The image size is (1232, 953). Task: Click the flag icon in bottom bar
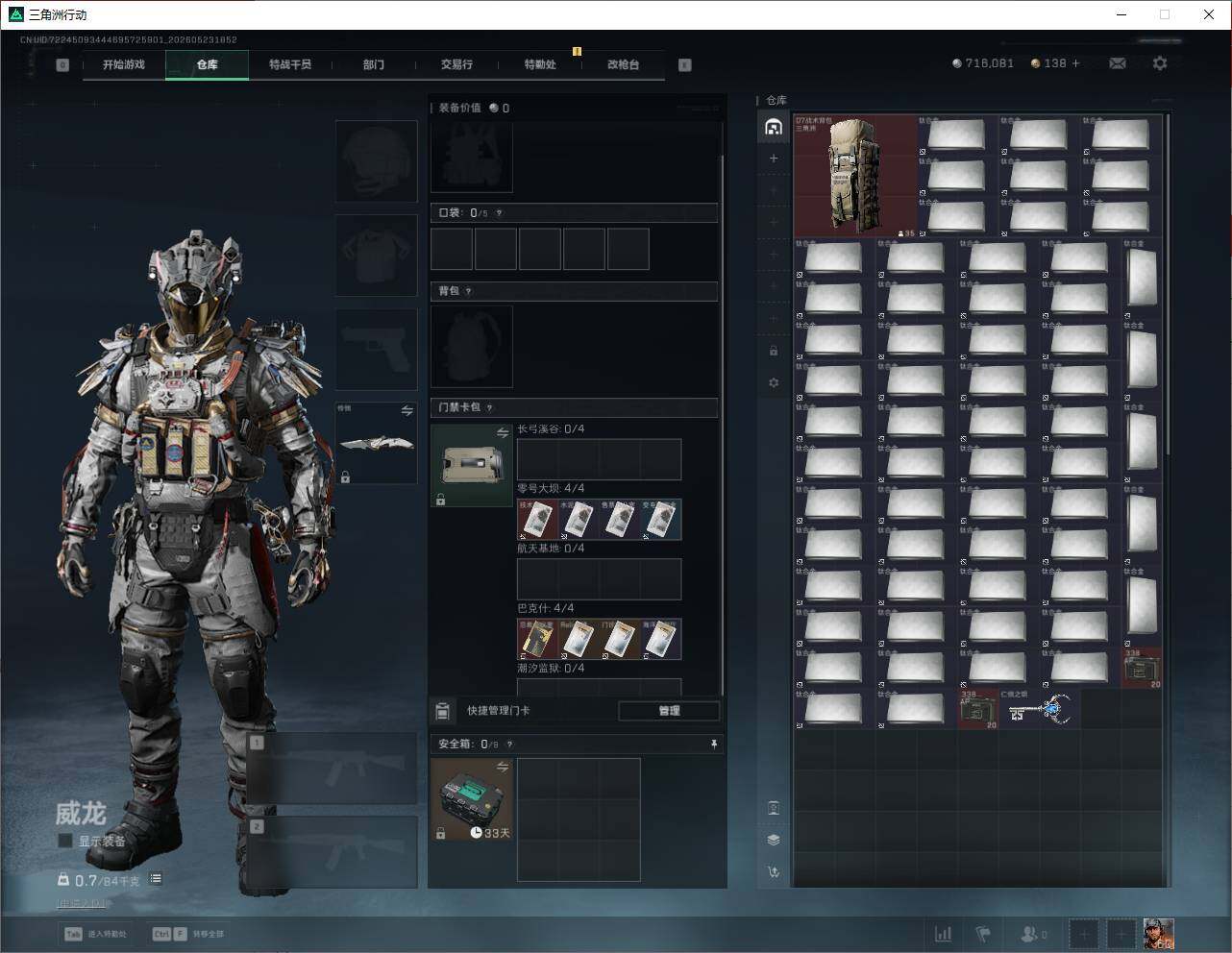pos(983,934)
